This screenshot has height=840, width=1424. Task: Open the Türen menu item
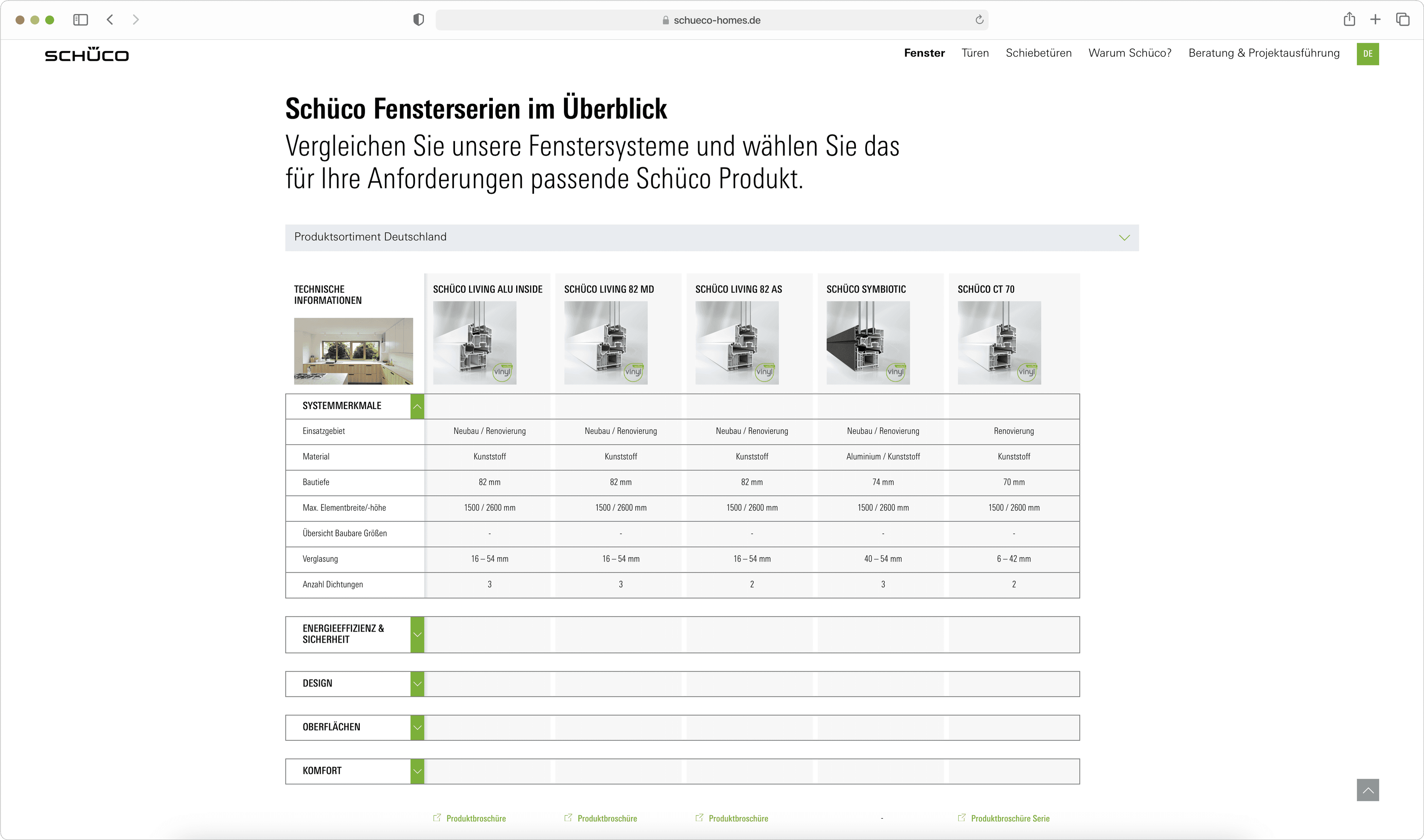(x=975, y=53)
